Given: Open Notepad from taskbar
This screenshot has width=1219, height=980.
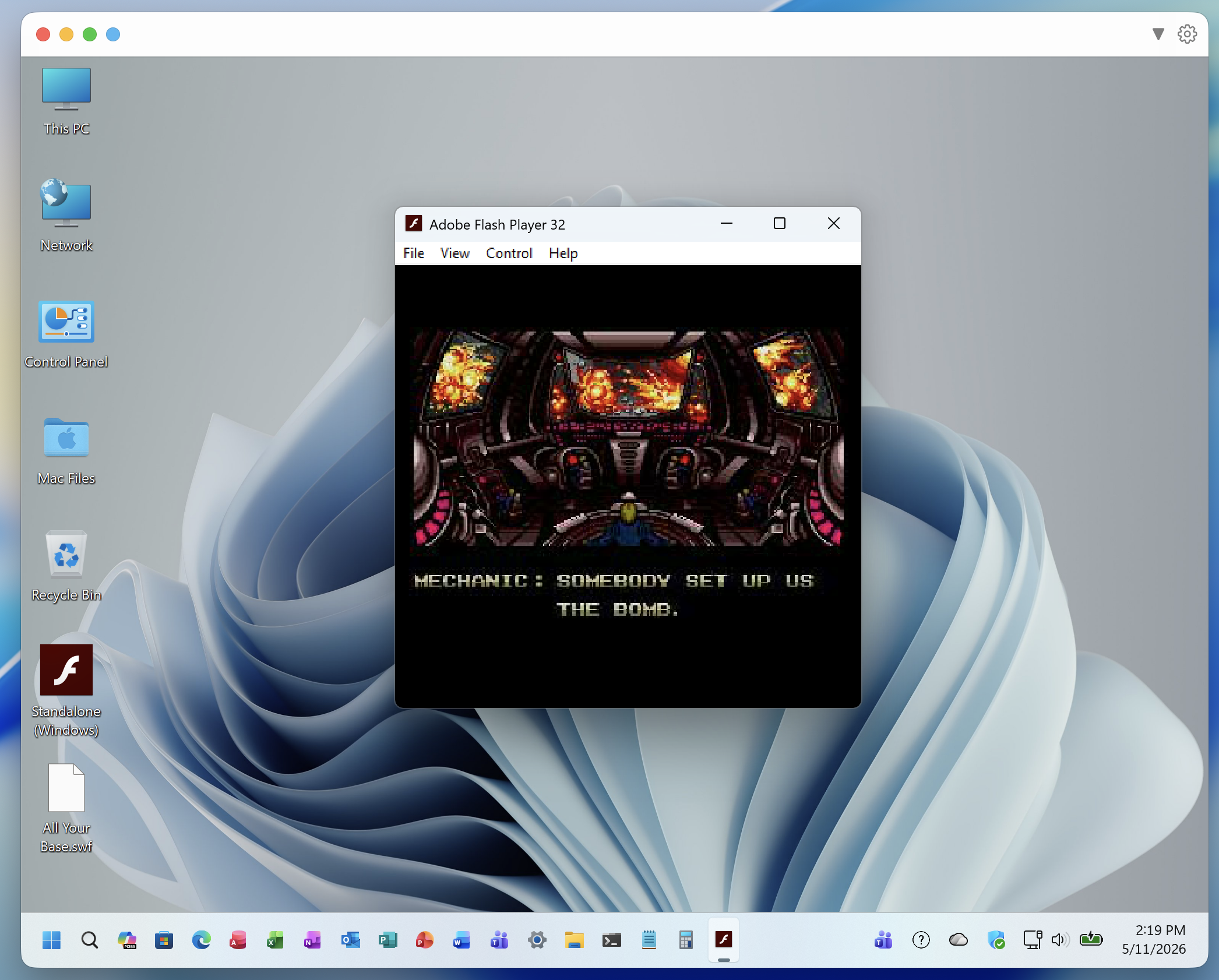Looking at the screenshot, I should pyautogui.click(x=649, y=940).
